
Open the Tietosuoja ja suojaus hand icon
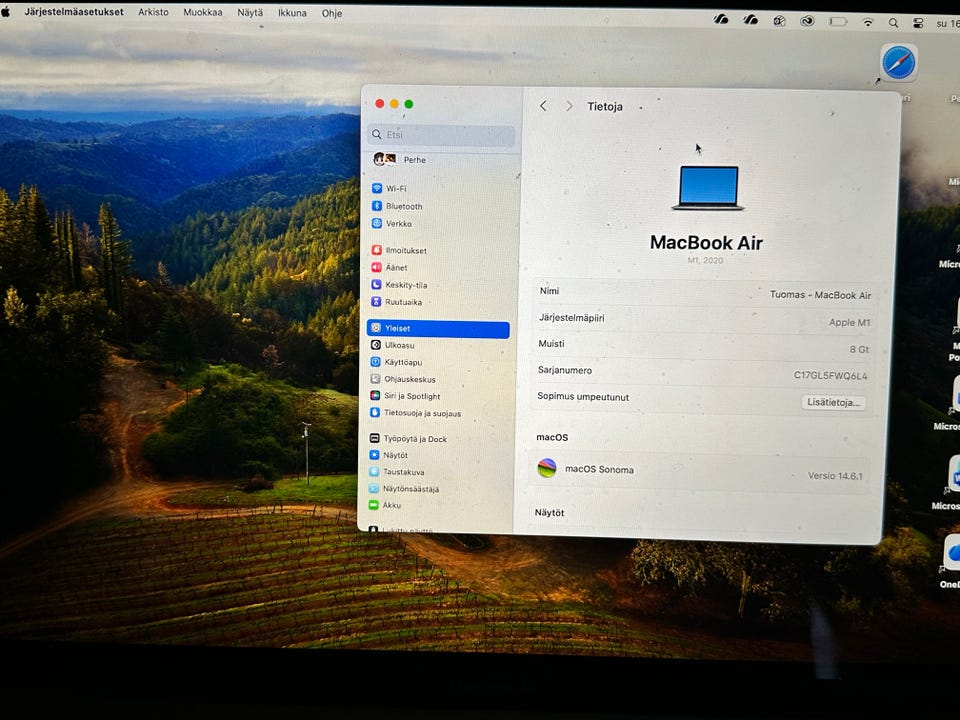(x=375, y=413)
